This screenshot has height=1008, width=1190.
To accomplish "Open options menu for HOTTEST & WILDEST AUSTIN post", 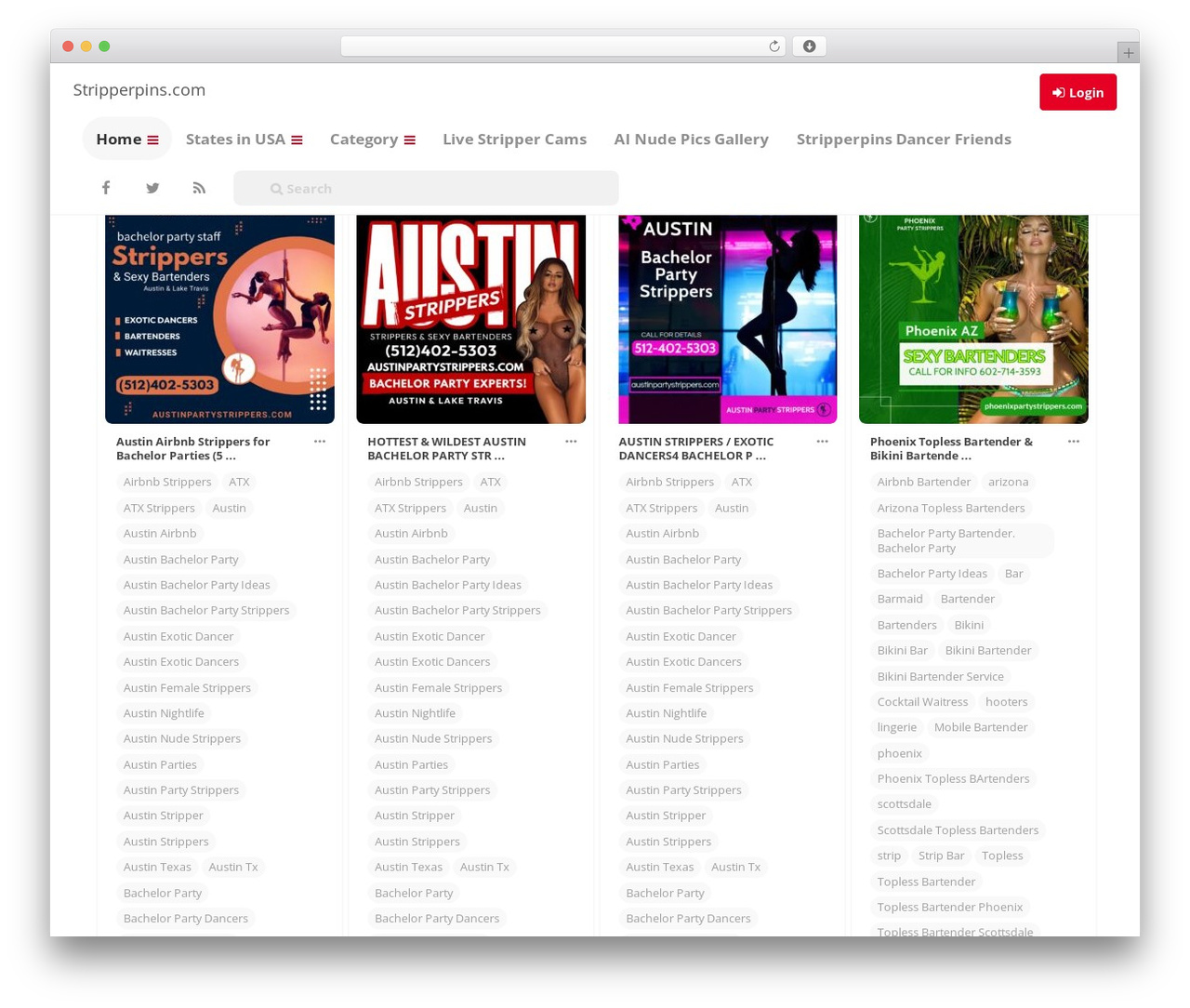I will coord(571,442).
